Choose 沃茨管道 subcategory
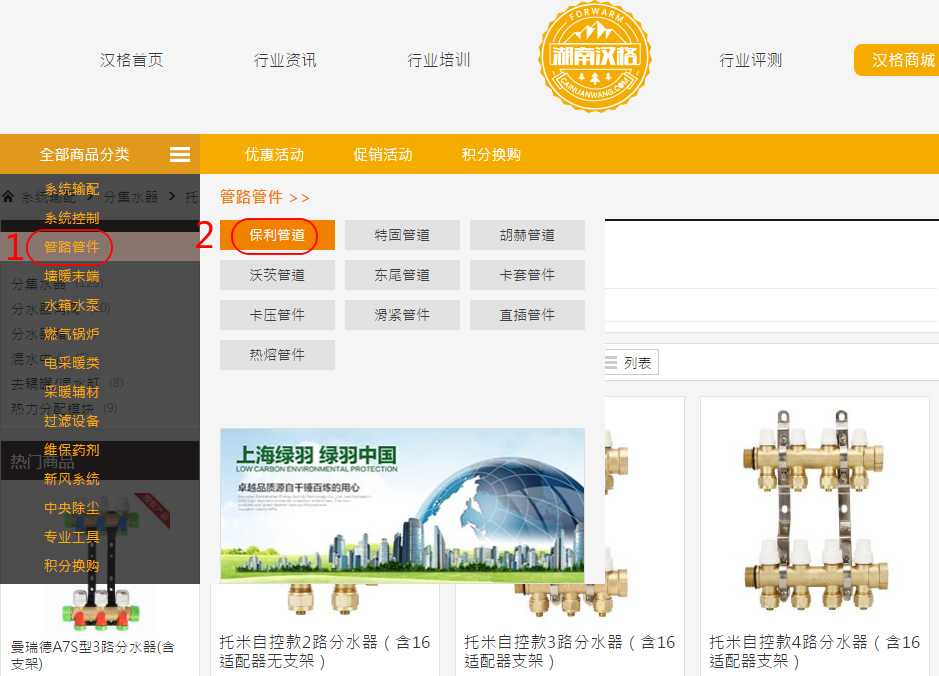This screenshot has height=676, width=939. click(x=277, y=275)
